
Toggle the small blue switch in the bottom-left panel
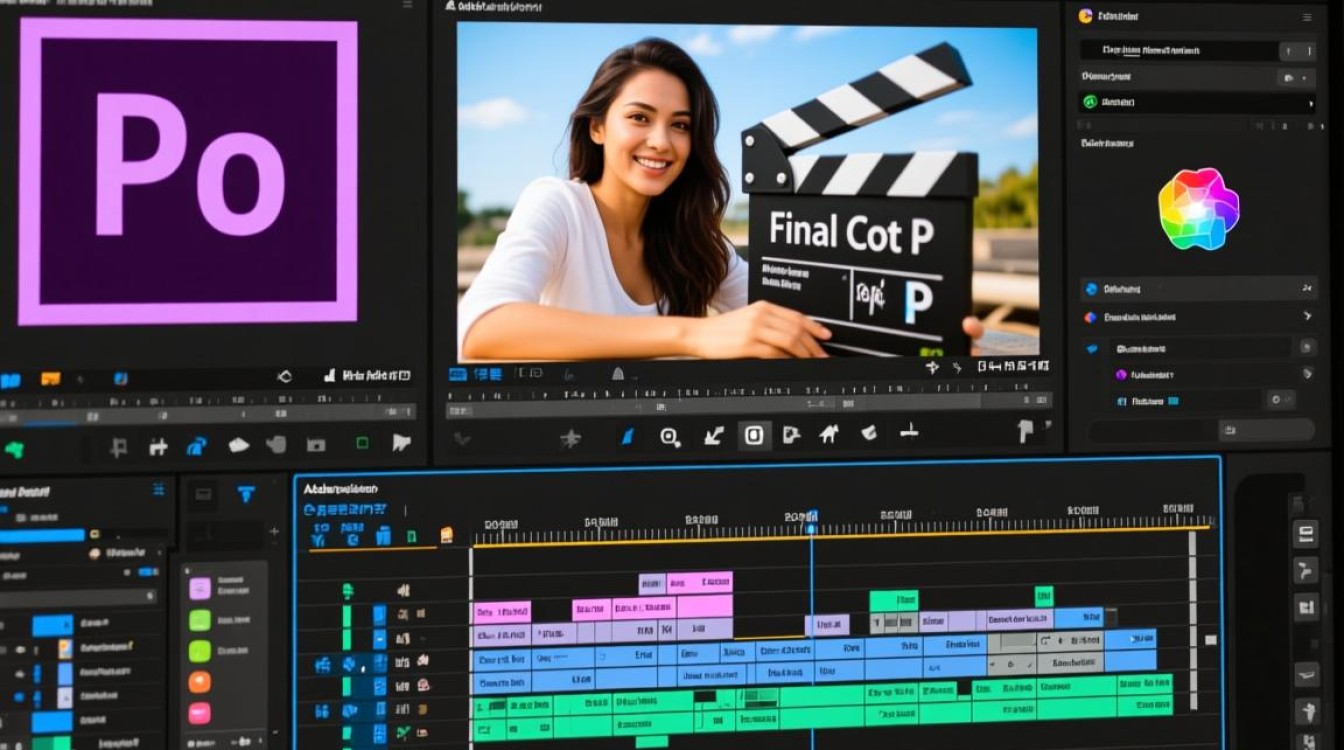[148, 571]
